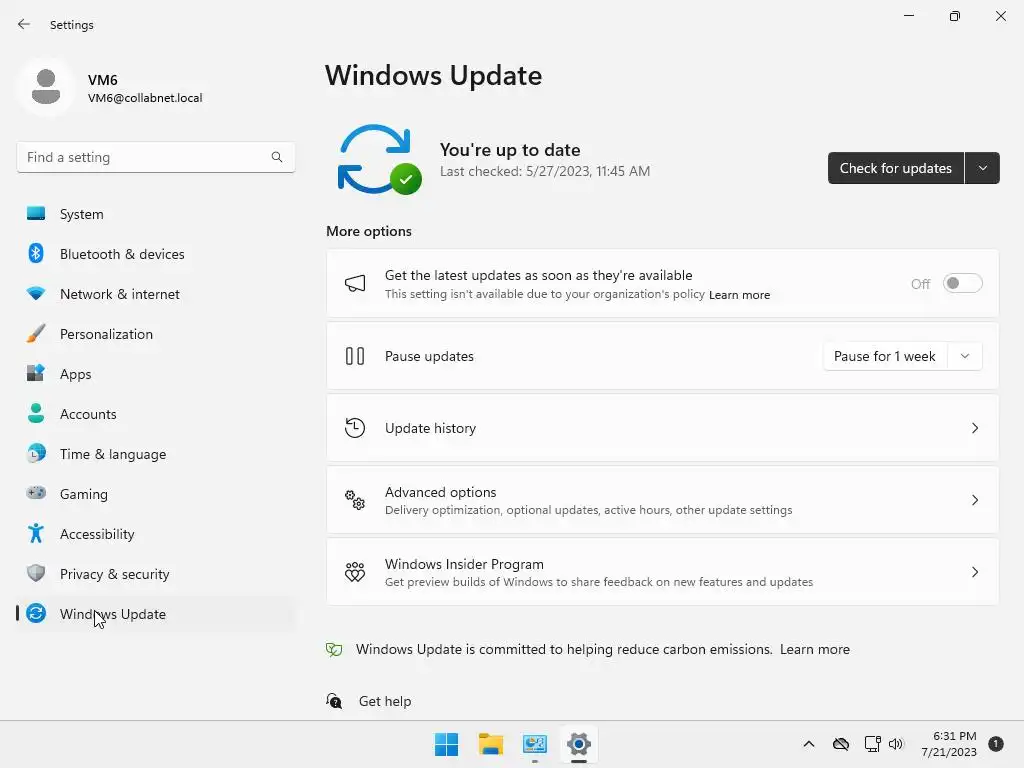Show hidden tray icons chevron

click(808, 744)
